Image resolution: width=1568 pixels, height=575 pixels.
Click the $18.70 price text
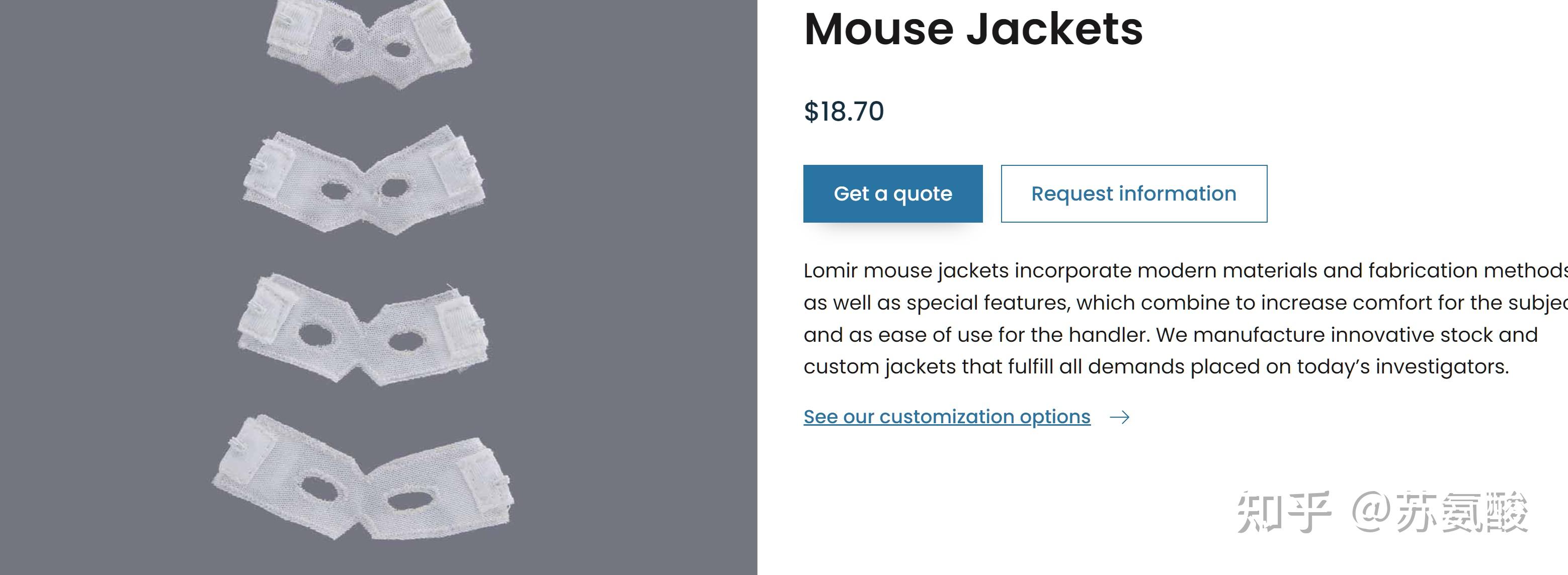pos(844,112)
